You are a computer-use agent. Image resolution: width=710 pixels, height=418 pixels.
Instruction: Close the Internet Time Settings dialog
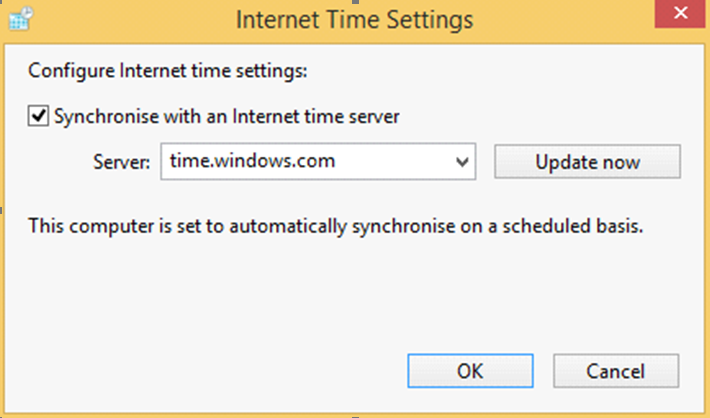click(x=680, y=14)
